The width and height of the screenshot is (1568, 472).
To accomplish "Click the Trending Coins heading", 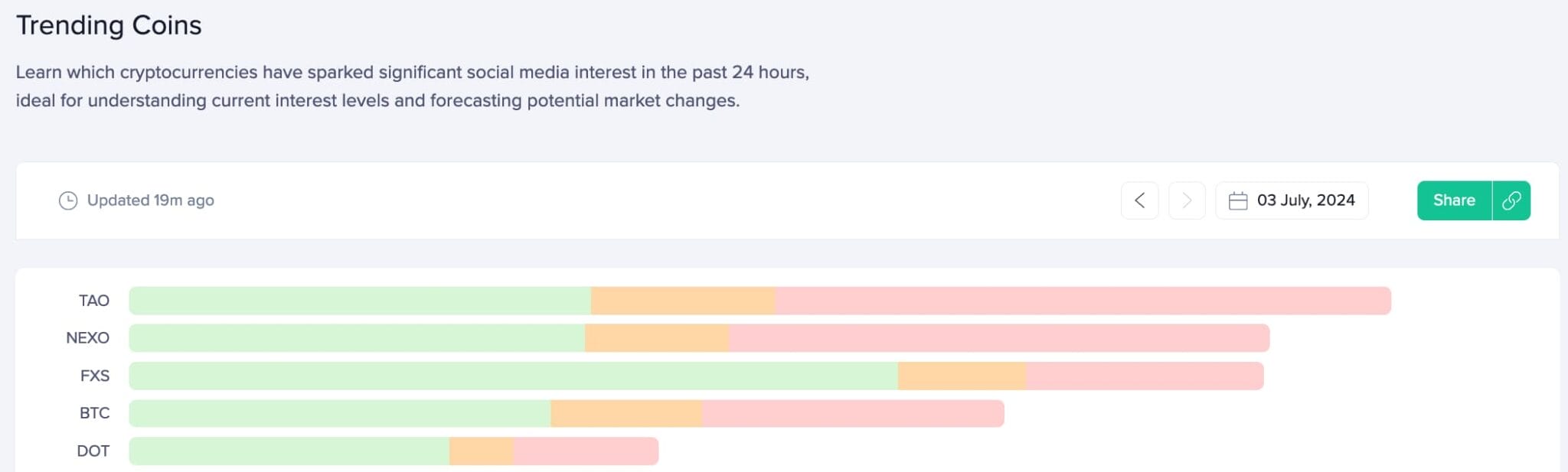I will (109, 25).
